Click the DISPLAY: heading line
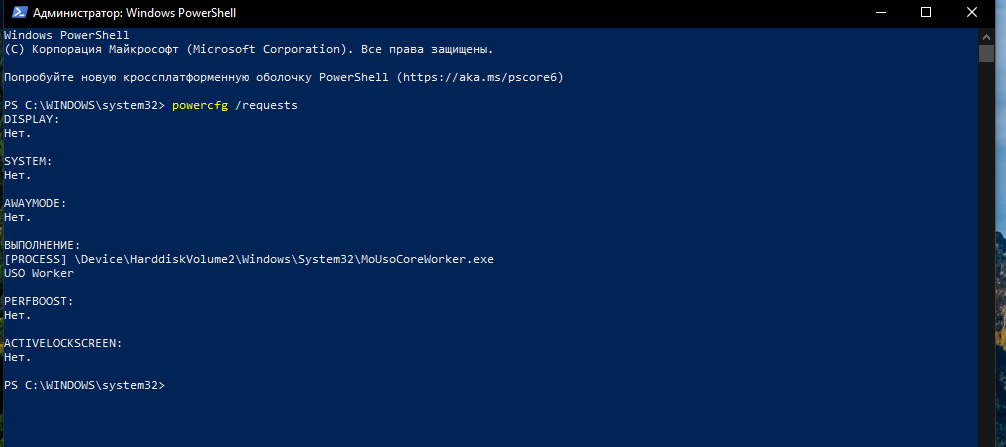The height and width of the screenshot is (447, 1006). tap(31, 119)
